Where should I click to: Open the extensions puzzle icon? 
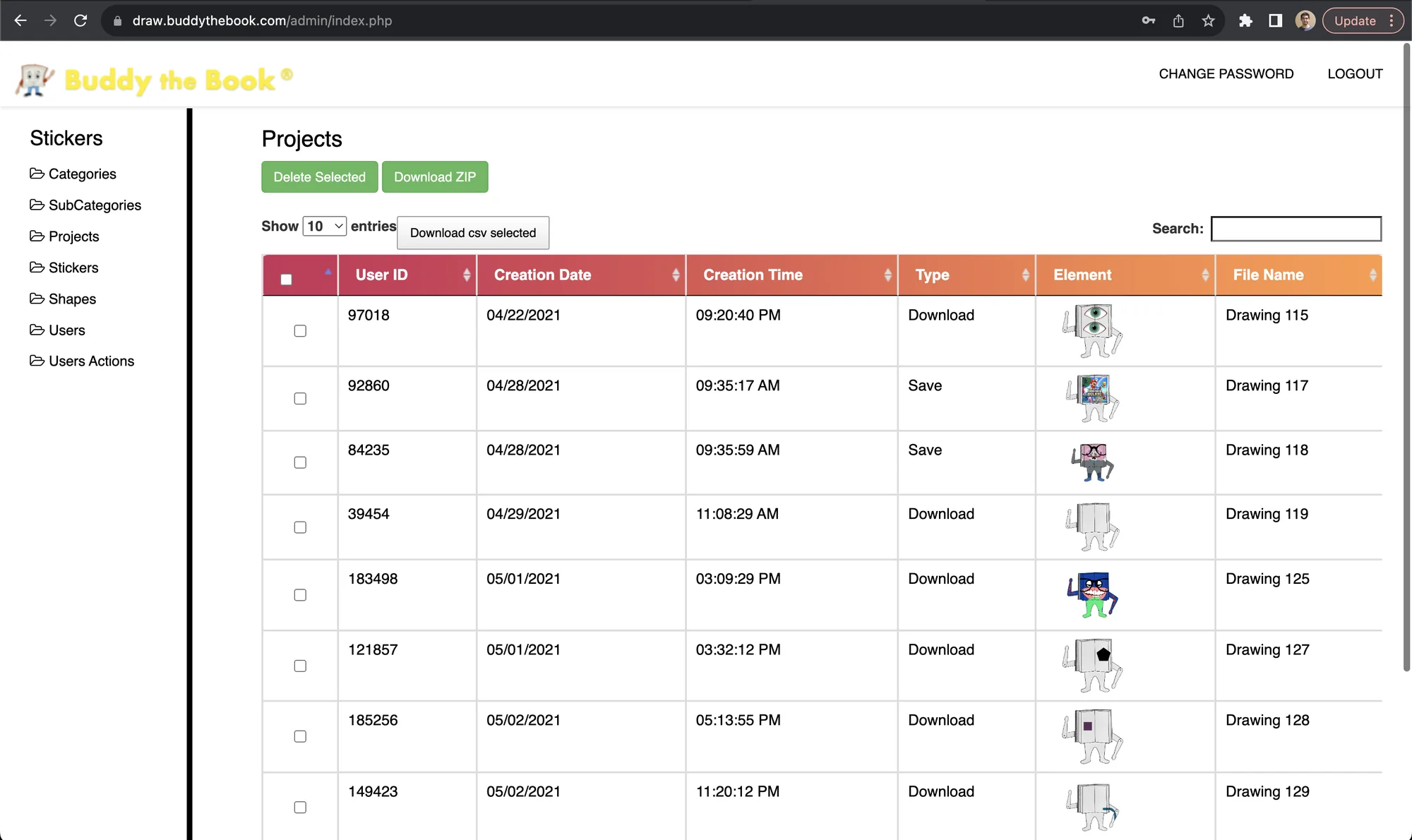pyautogui.click(x=1245, y=20)
